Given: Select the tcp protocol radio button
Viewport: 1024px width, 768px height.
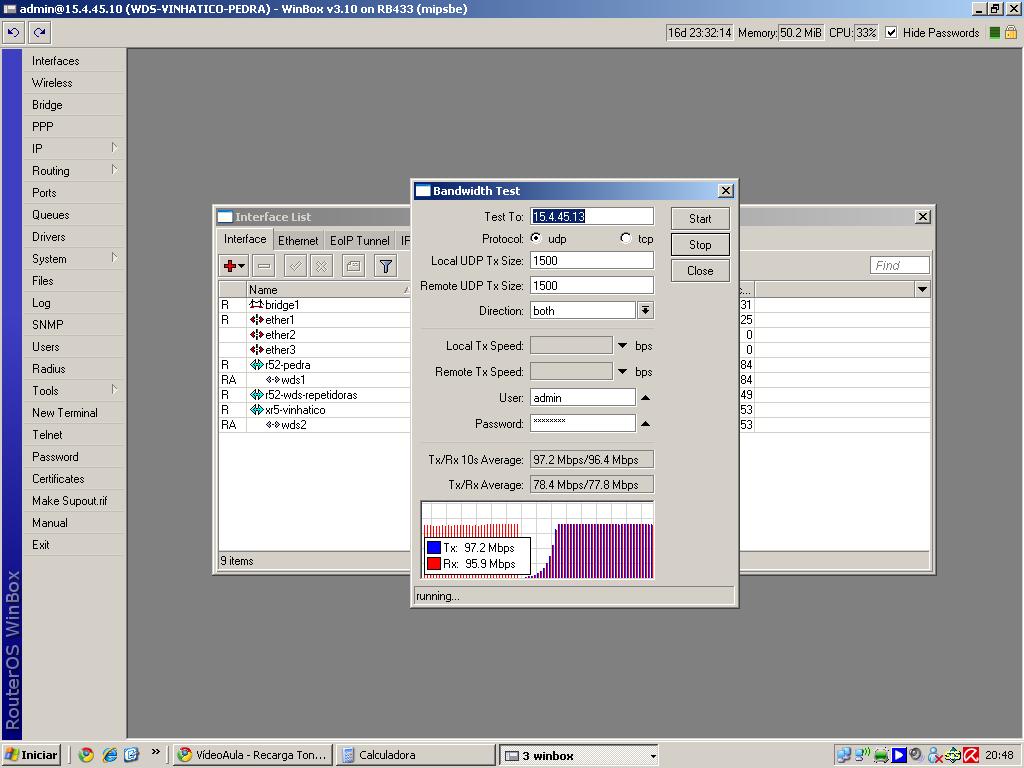Looking at the screenshot, I should (626, 238).
